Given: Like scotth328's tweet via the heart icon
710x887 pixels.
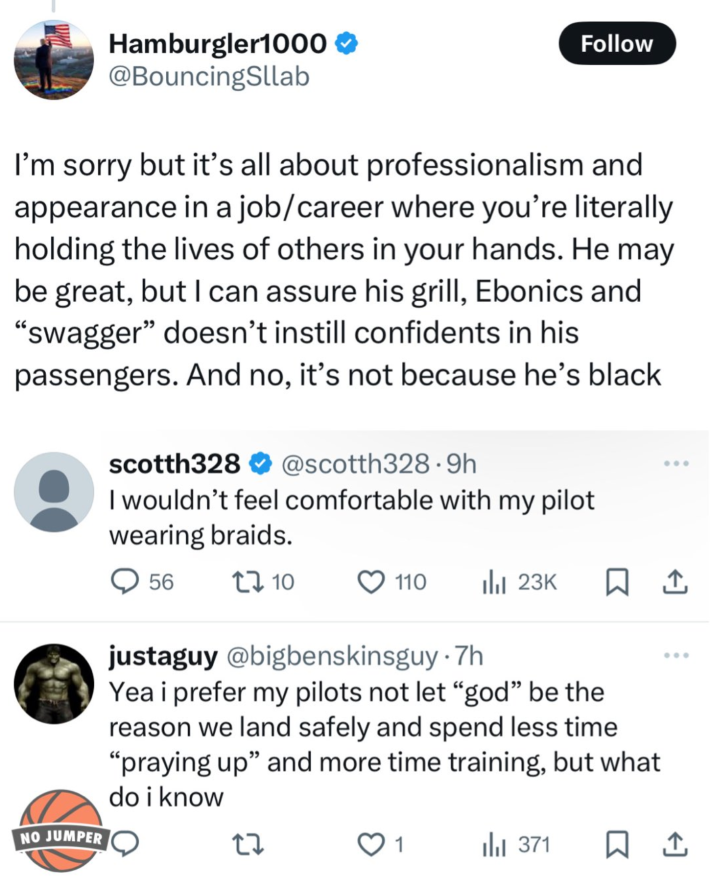Looking at the screenshot, I should coord(372,581).
